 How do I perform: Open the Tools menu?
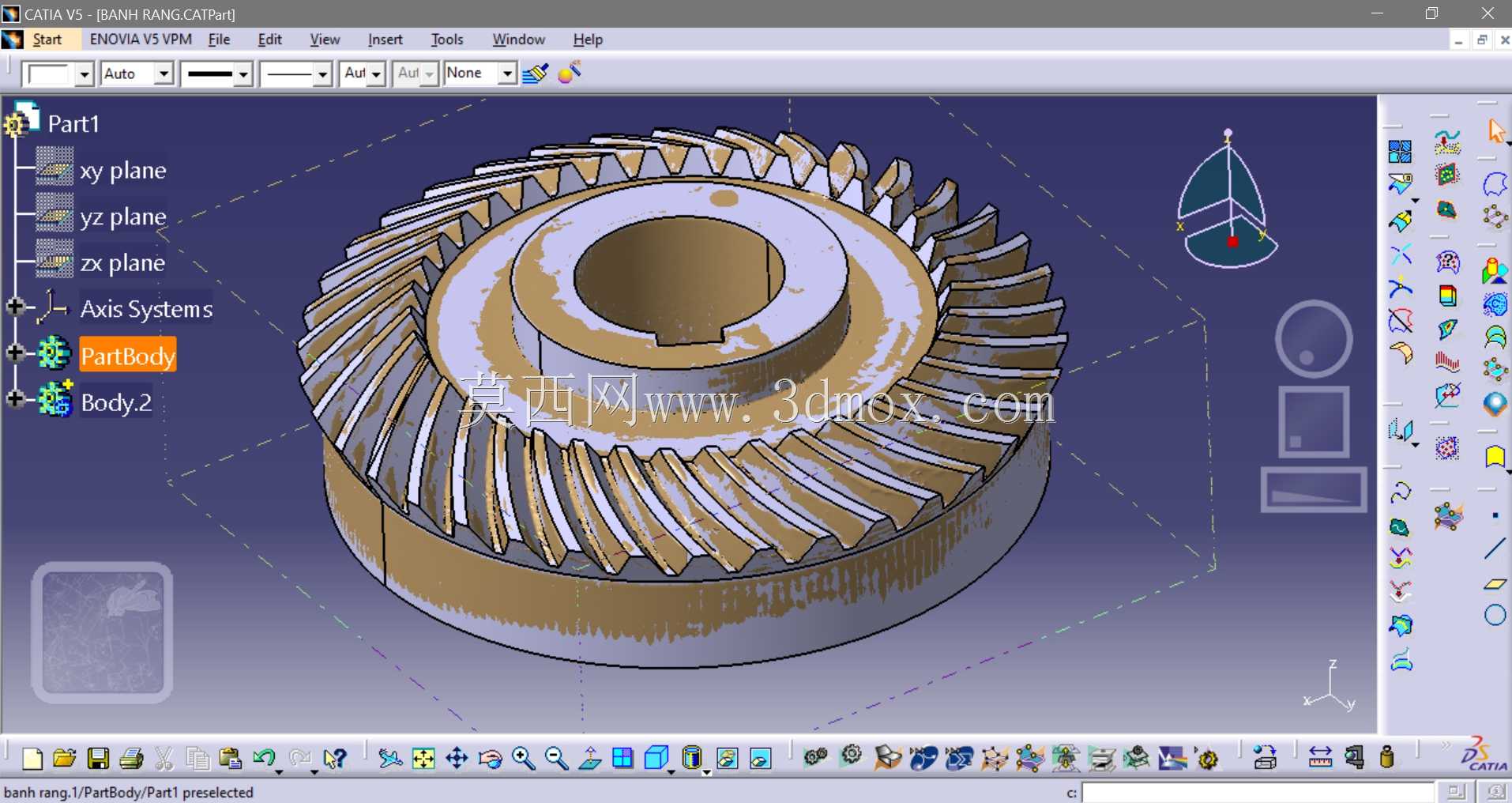(447, 40)
